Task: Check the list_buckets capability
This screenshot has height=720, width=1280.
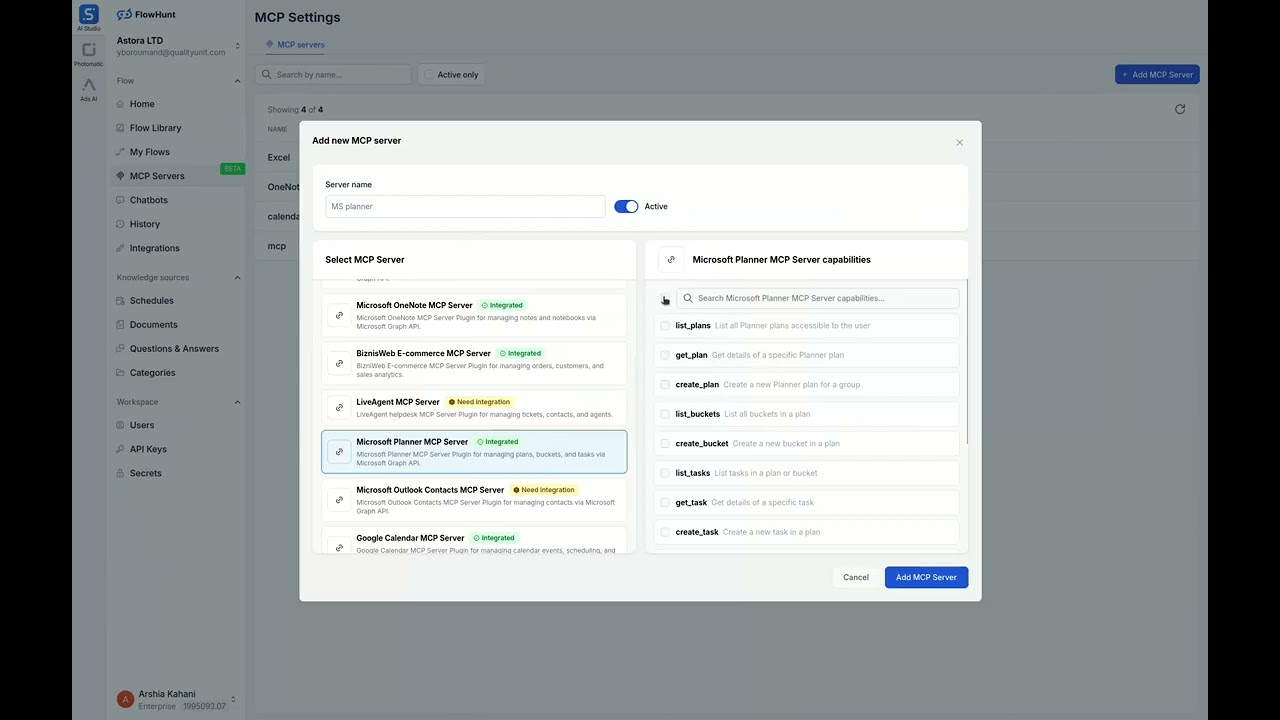Action: [x=665, y=414]
